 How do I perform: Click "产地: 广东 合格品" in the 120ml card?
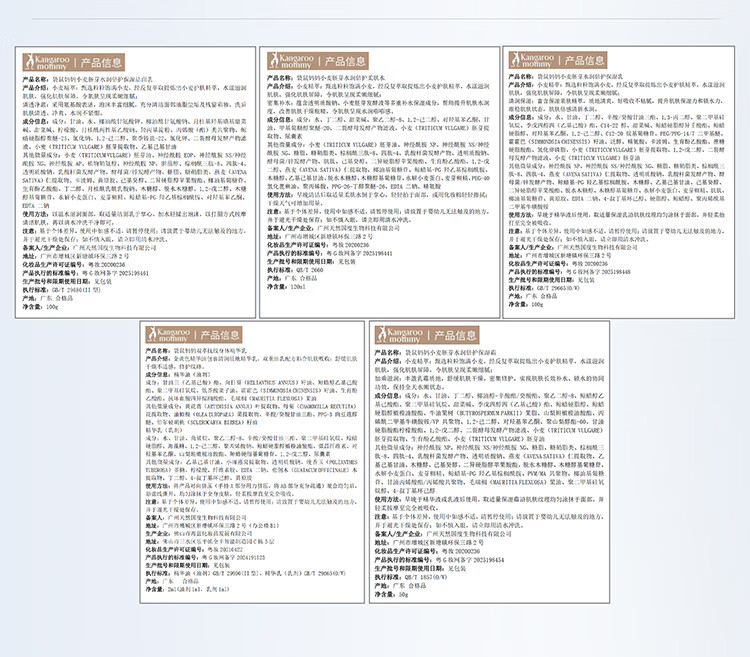click(x=292, y=278)
